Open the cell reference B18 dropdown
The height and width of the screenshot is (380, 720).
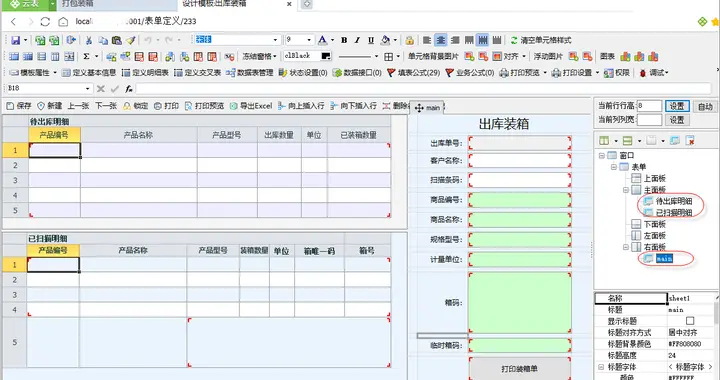click(x=87, y=89)
